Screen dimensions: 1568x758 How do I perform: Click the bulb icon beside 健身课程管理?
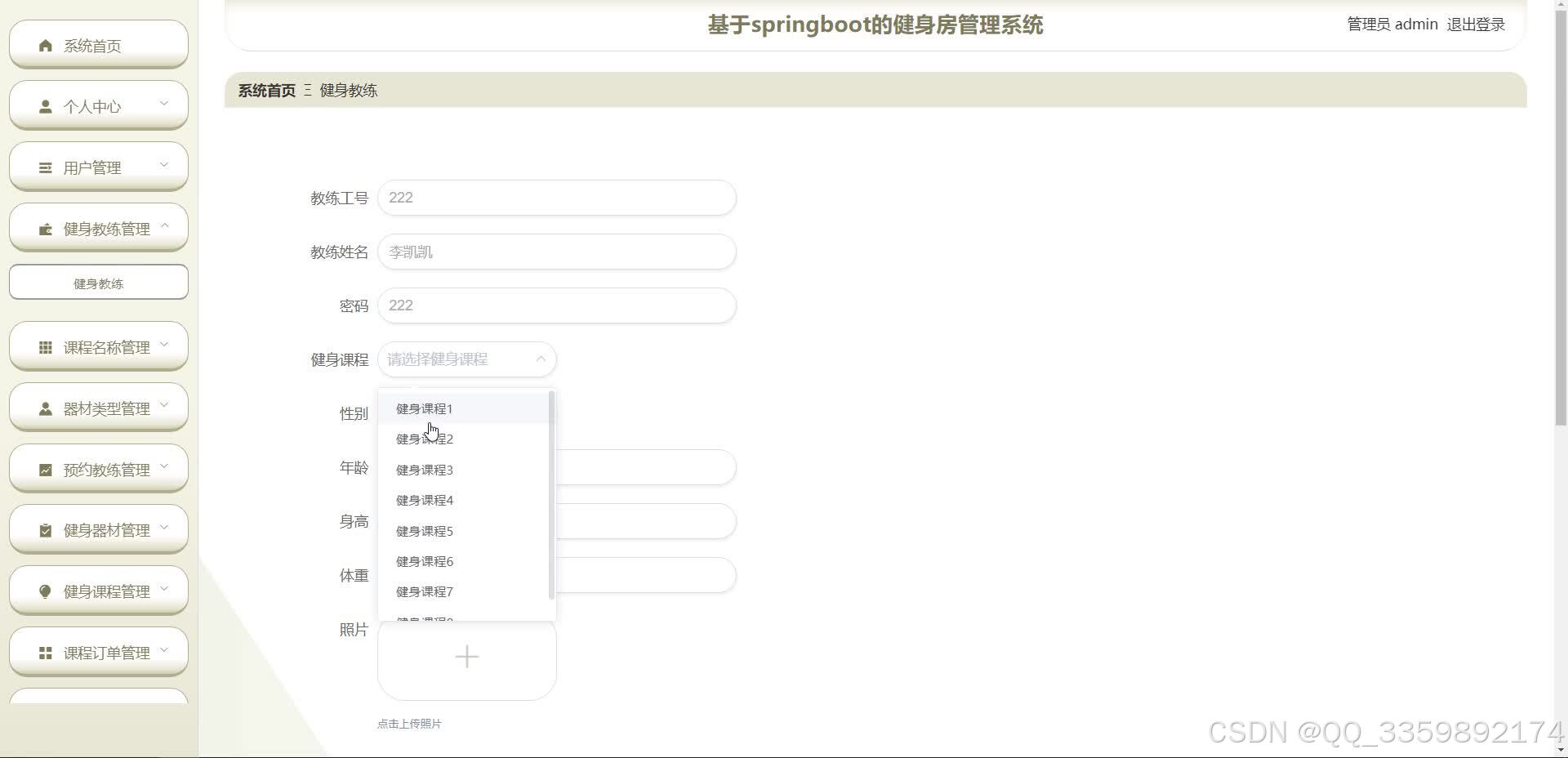46,591
